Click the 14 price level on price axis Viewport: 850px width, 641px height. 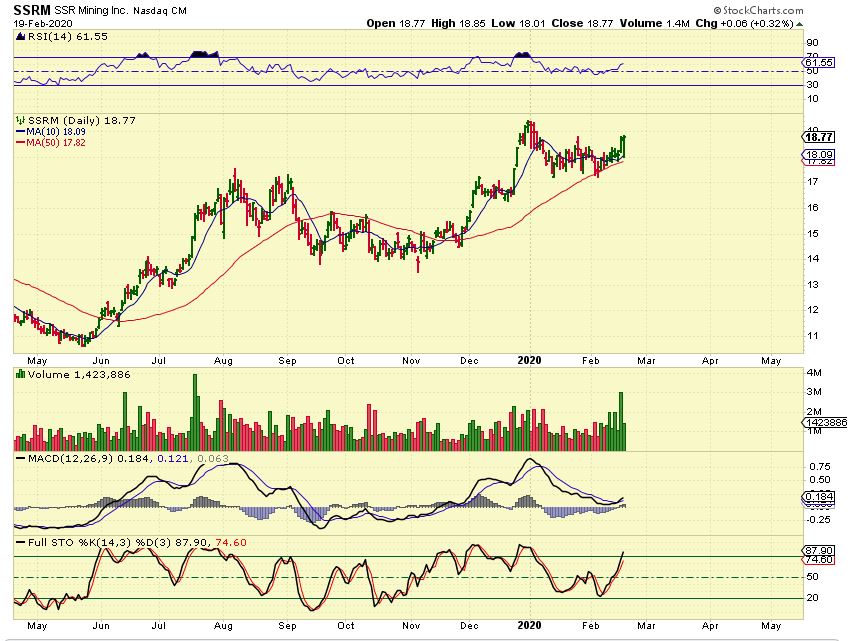(813, 259)
